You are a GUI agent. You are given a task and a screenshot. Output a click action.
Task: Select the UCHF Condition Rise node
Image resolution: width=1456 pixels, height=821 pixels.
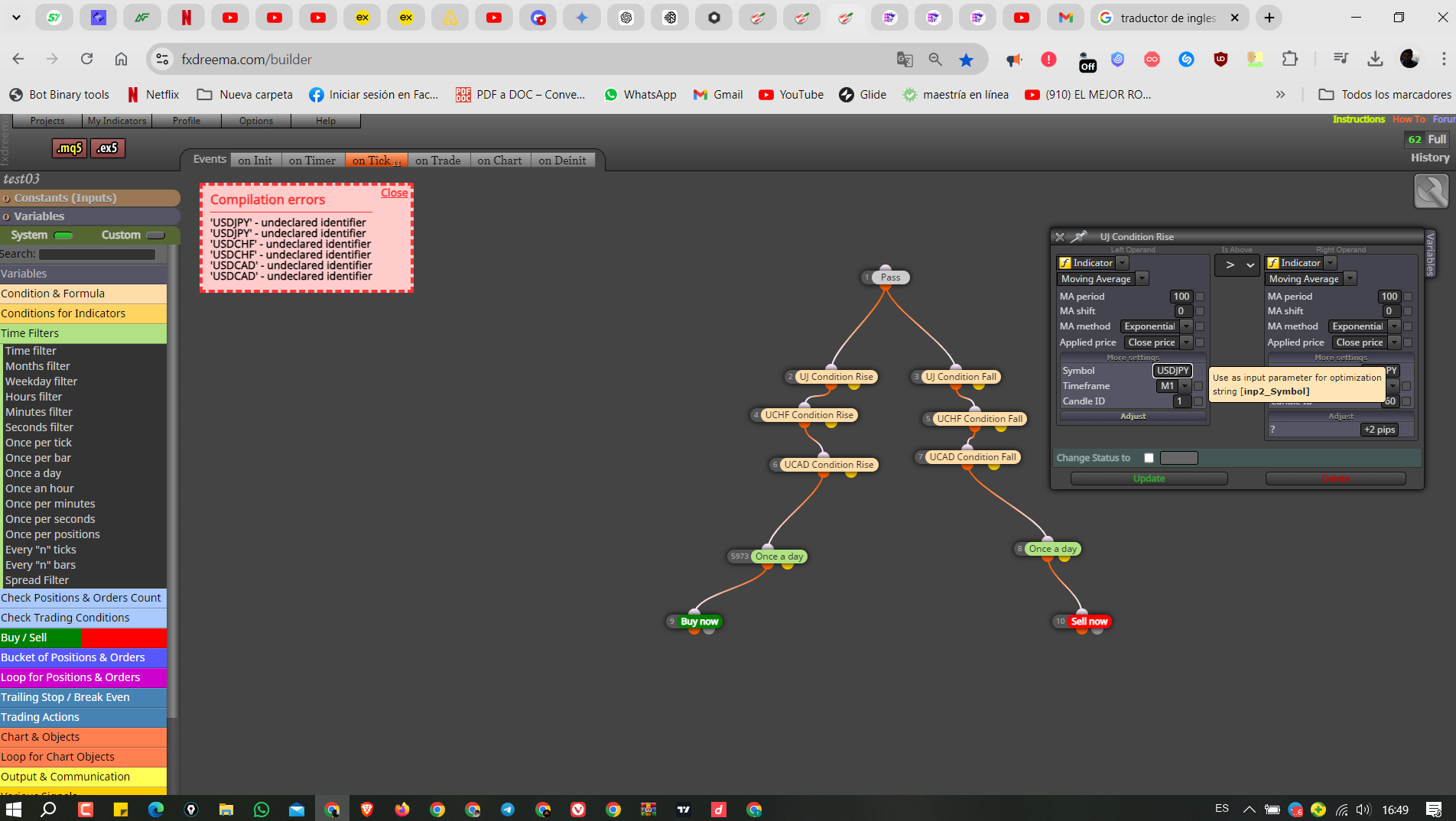point(809,415)
